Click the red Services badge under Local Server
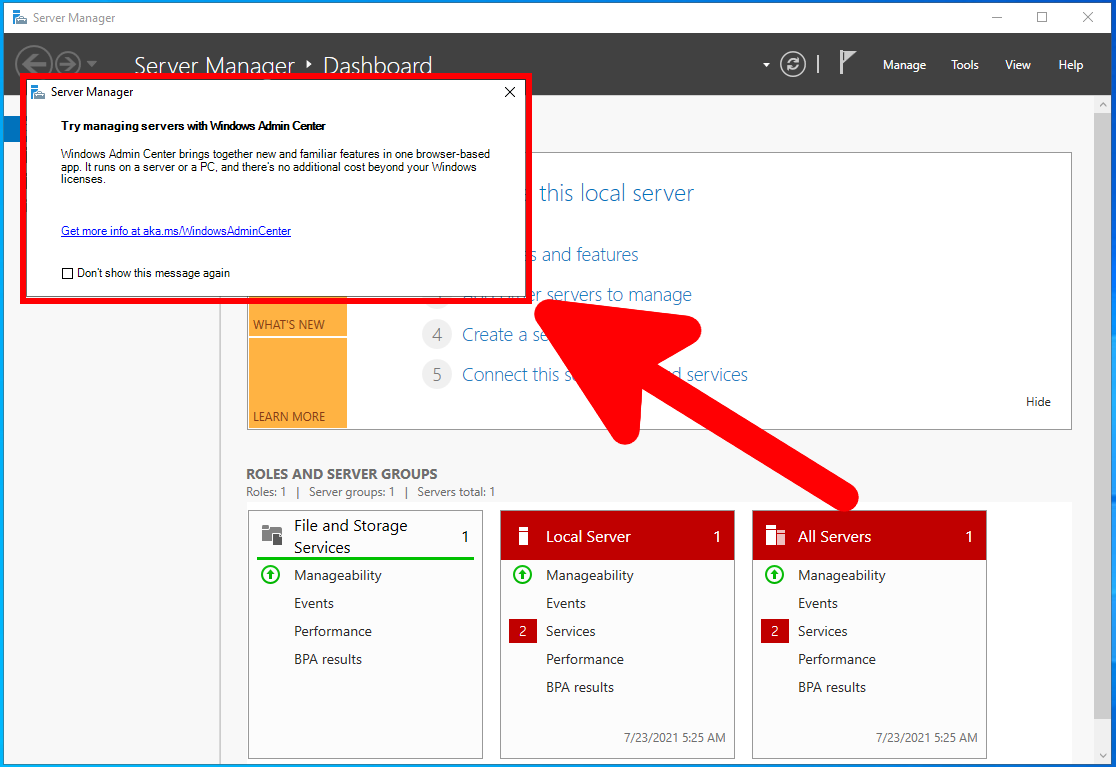The image size is (1116, 767). click(522, 631)
